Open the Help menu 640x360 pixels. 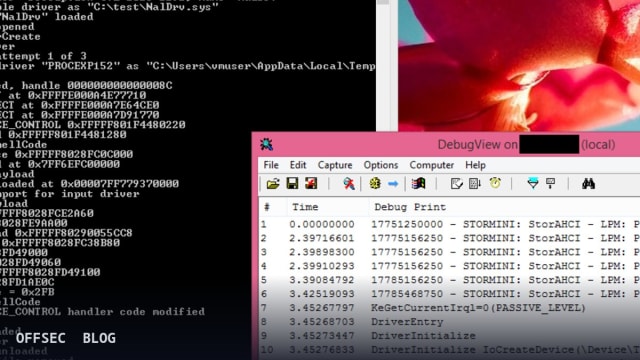(x=476, y=165)
